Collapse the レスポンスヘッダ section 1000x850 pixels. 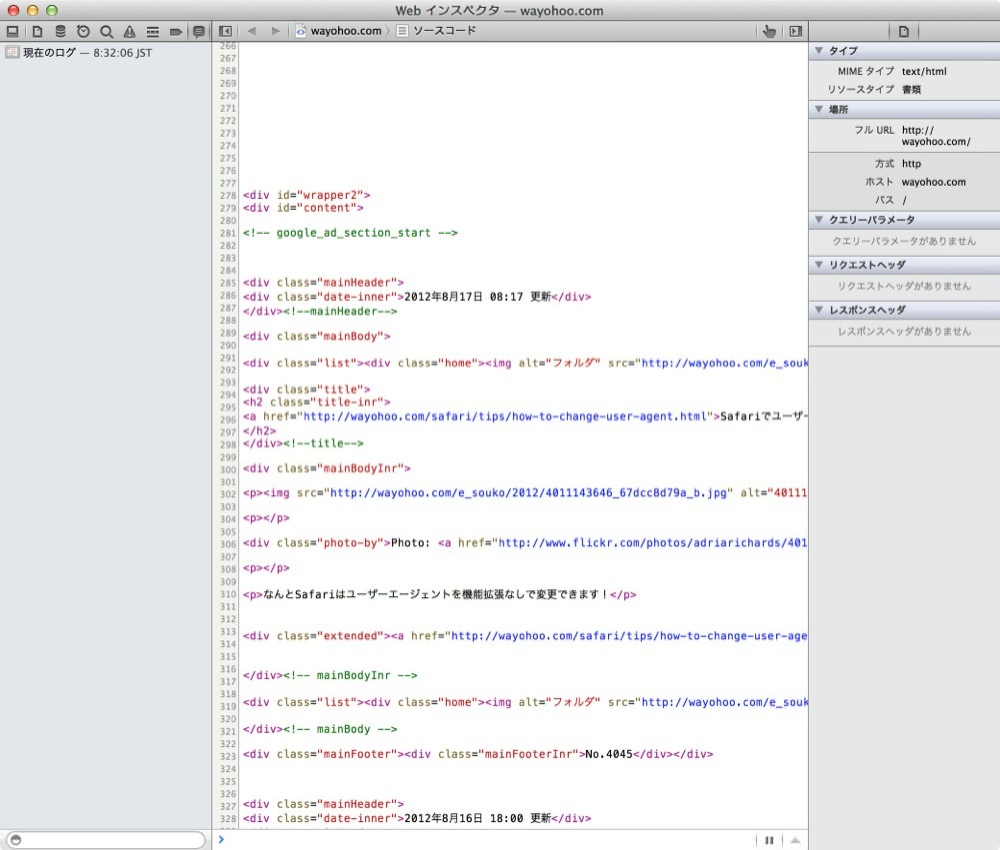coord(819,310)
